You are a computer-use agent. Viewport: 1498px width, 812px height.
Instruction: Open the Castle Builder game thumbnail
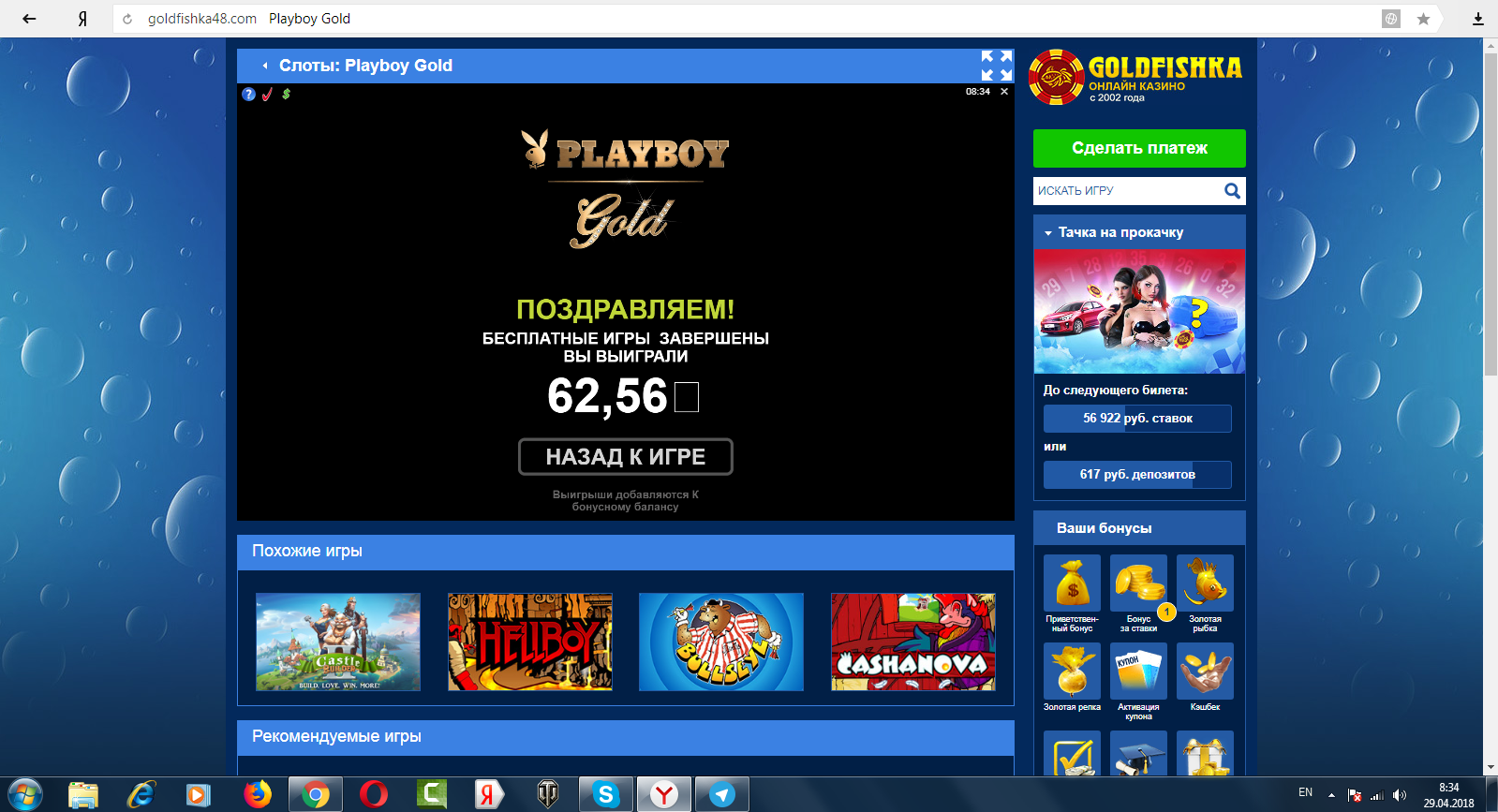click(338, 642)
